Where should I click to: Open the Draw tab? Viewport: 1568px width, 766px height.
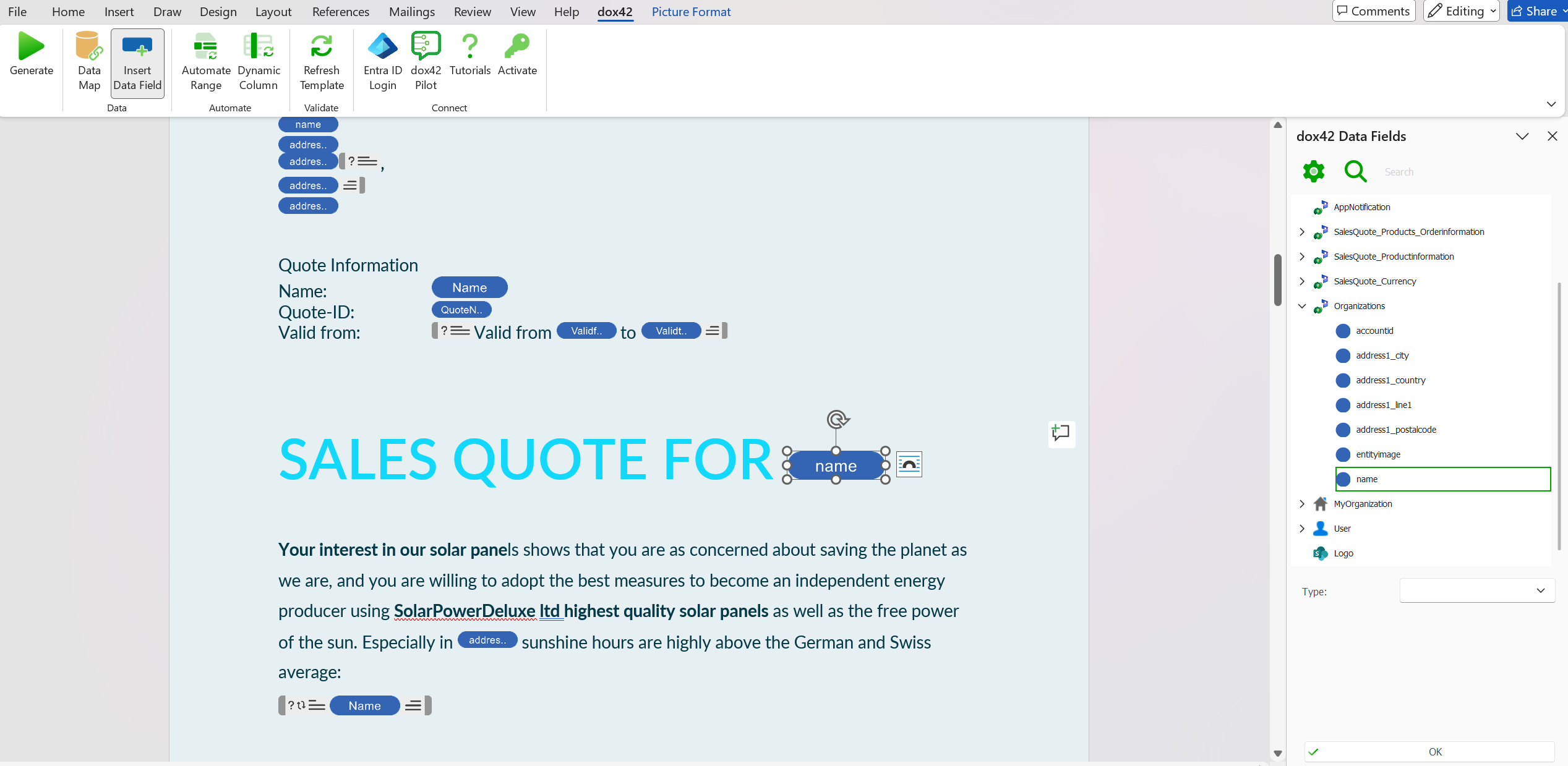point(167,12)
